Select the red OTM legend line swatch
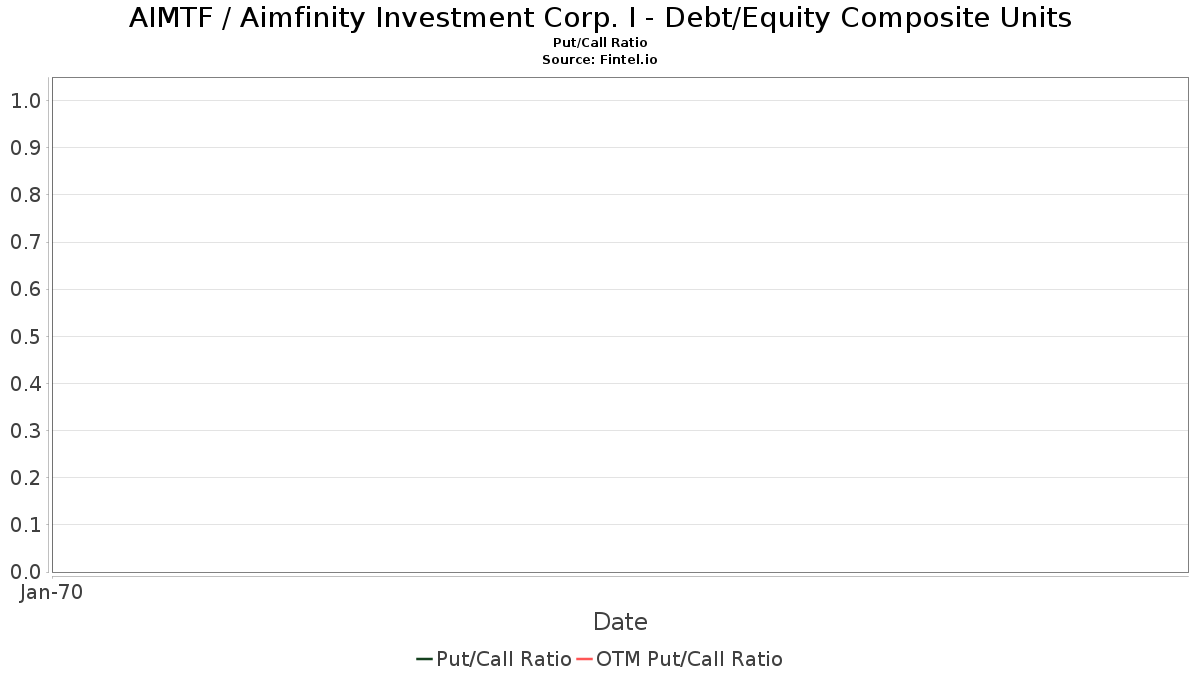Viewport: 1200px width, 675px height. point(584,659)
